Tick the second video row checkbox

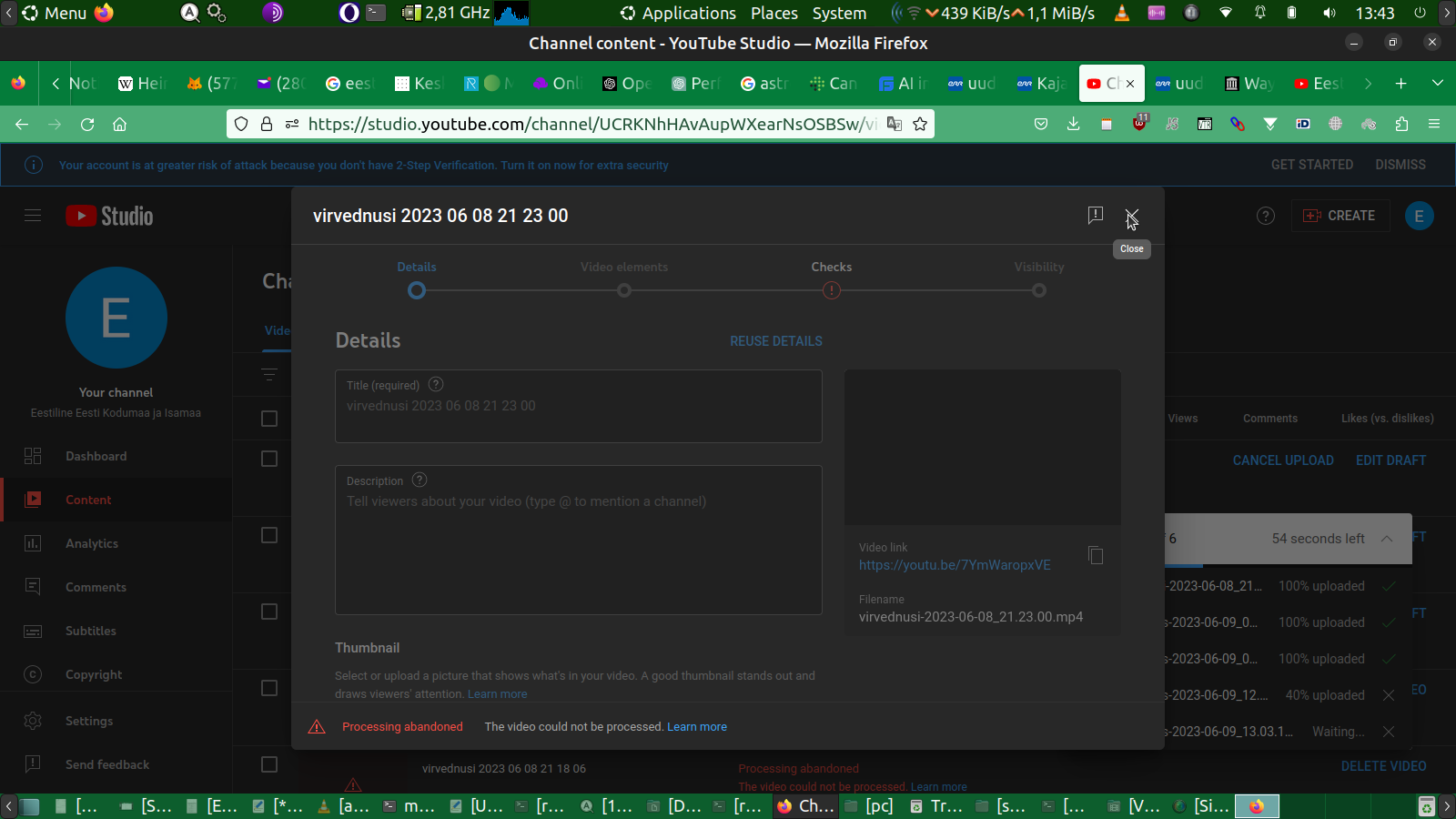tap(269, 535)
